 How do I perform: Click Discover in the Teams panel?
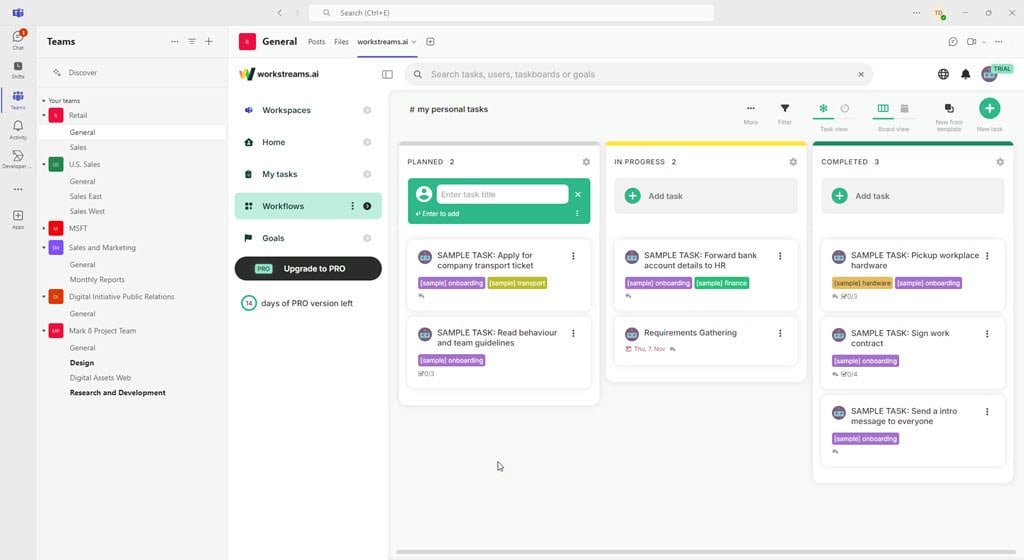coord(83,73)
